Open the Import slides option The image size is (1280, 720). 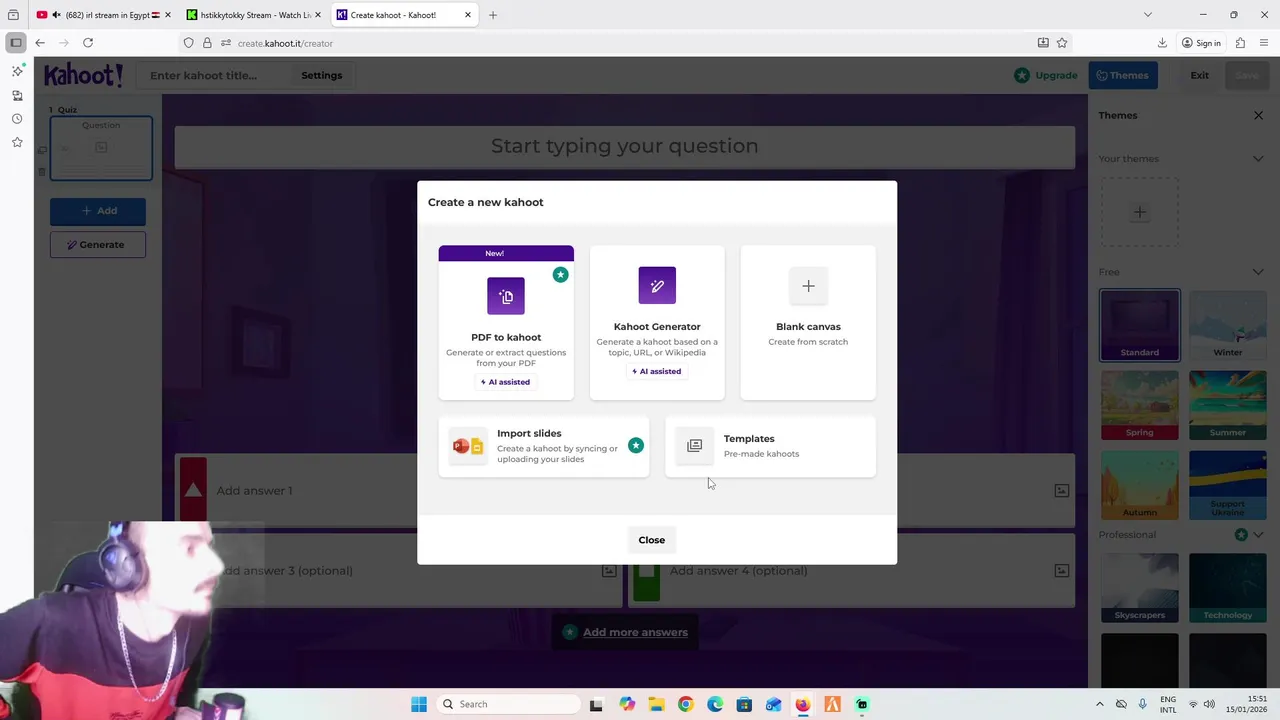coord(544,446)
